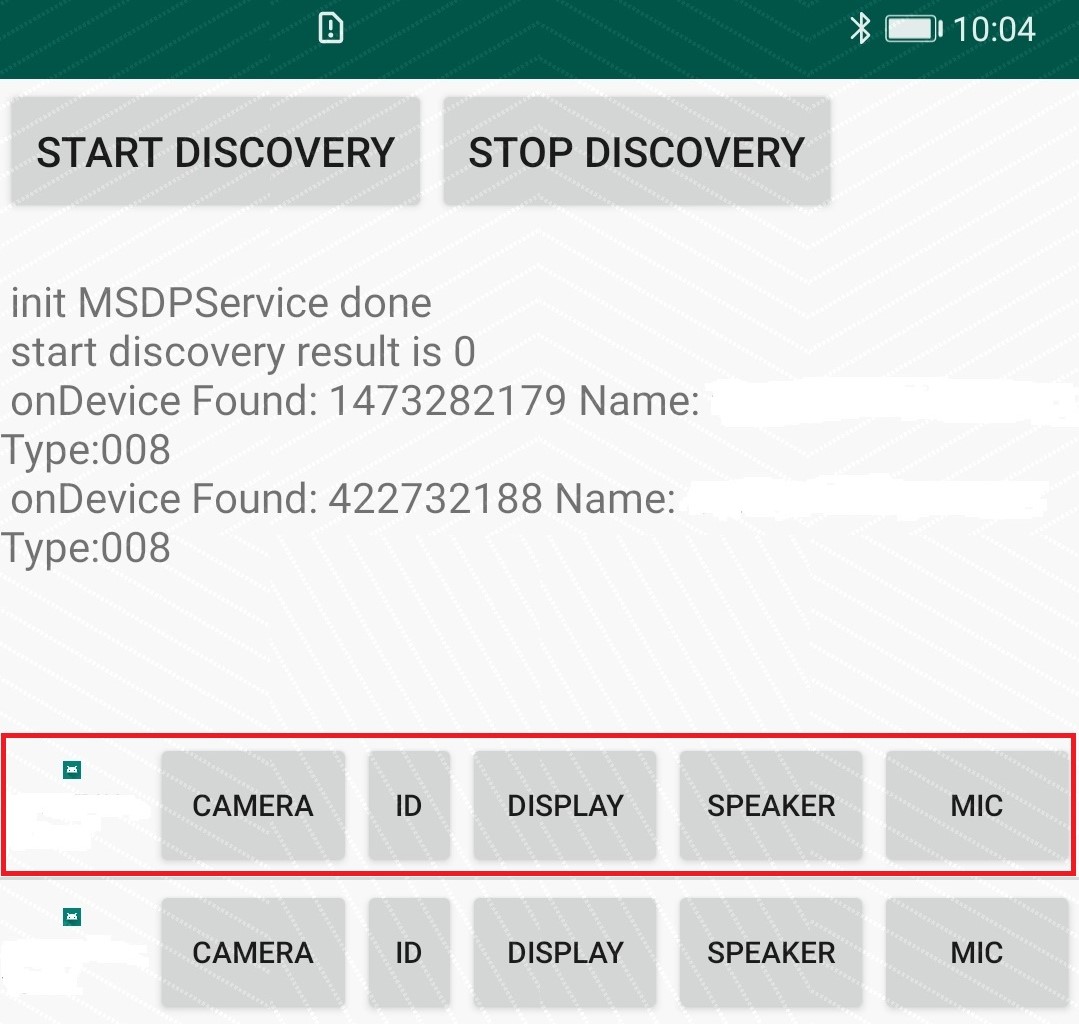
Task: Enable MIC in the first device row
Action: coord(976,805)
